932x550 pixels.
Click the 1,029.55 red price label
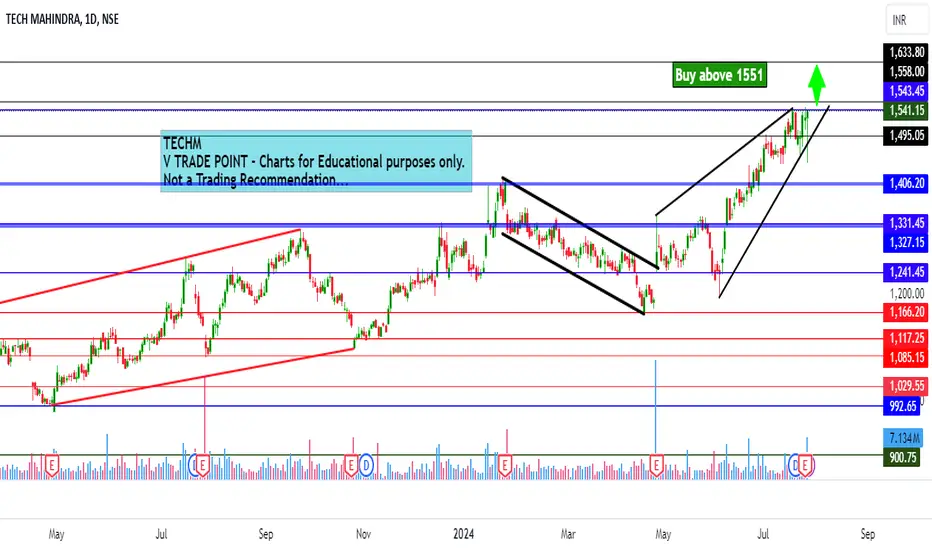[906, 386]
